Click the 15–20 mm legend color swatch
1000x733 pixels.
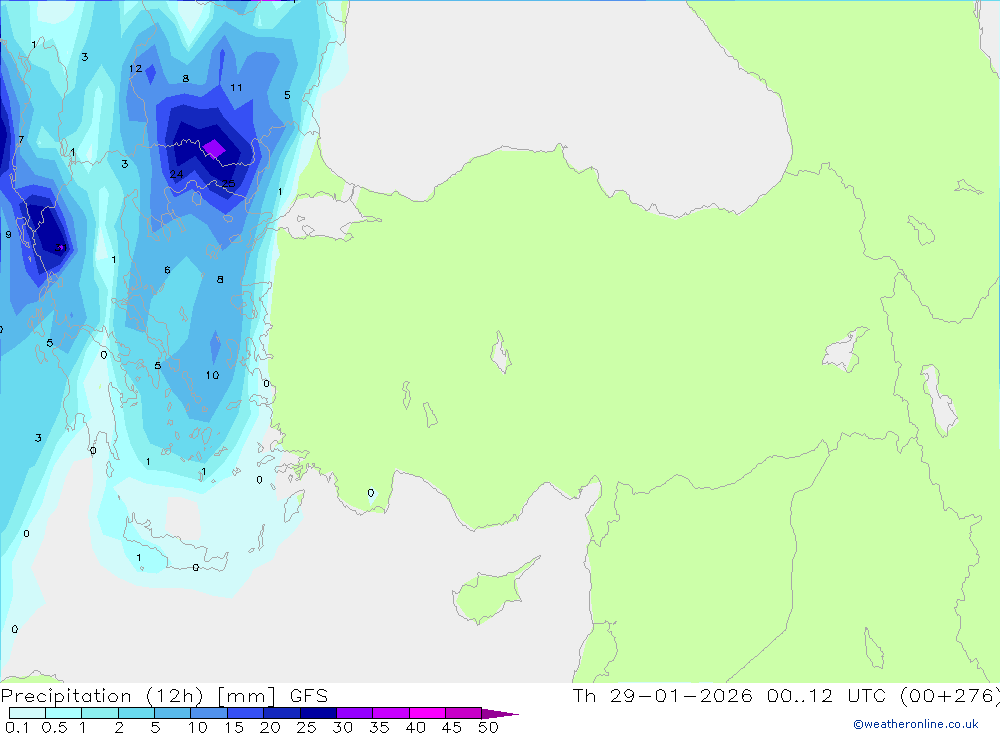click(246, 713)
